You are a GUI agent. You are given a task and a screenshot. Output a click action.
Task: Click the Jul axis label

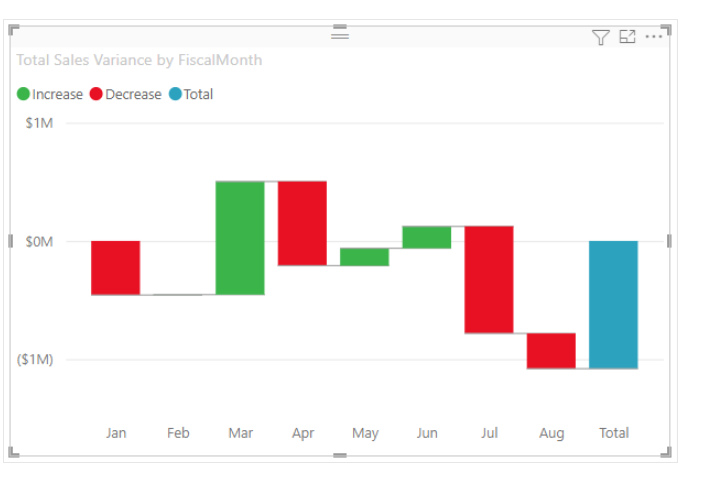click(x=489, y=433)
